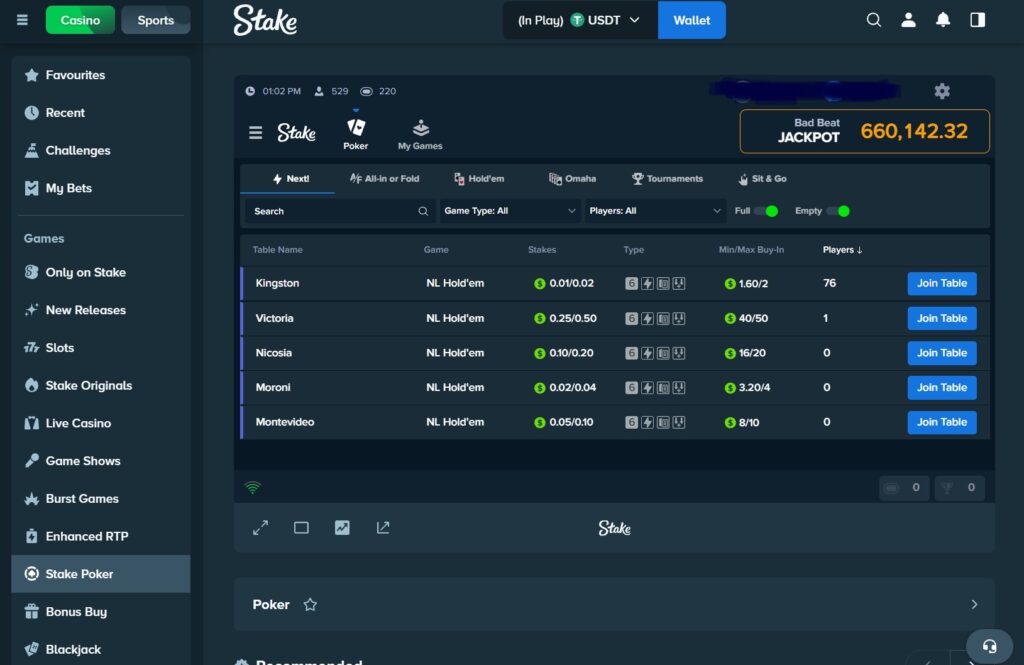Open the Players filter dropdown
Image resolution: width=1024 pixels, height=665 pixels.
[x=655, y=211]
